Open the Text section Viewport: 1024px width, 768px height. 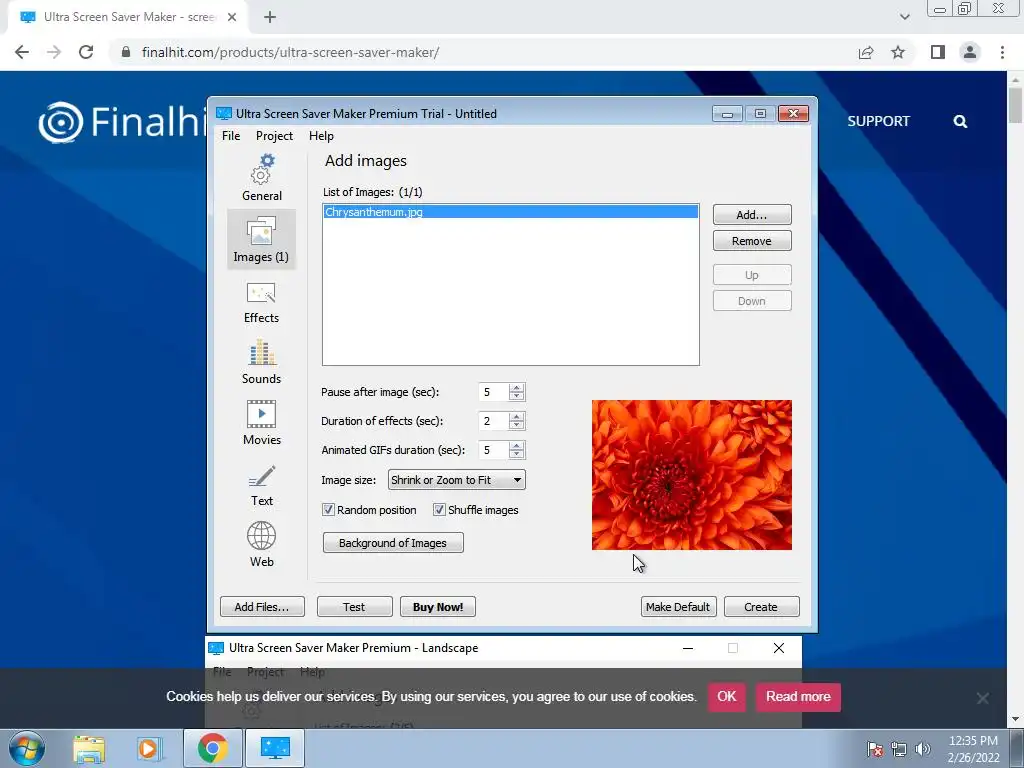pos(261,486)
